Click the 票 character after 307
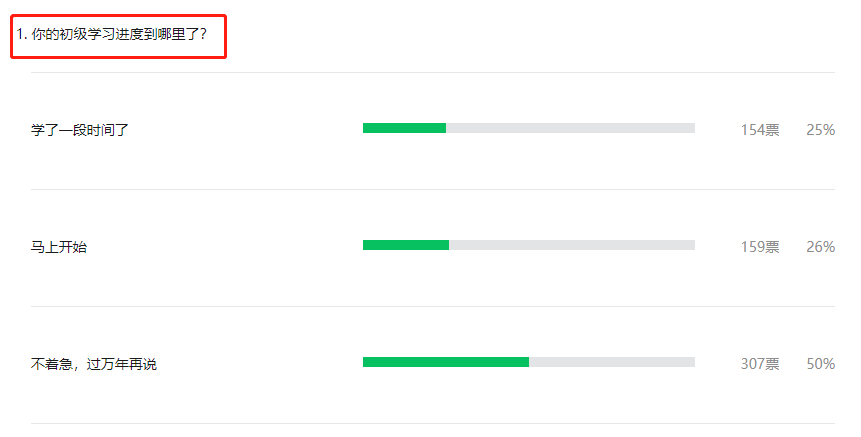The width and height of the screenshot is (861, 437). point(773,364)
